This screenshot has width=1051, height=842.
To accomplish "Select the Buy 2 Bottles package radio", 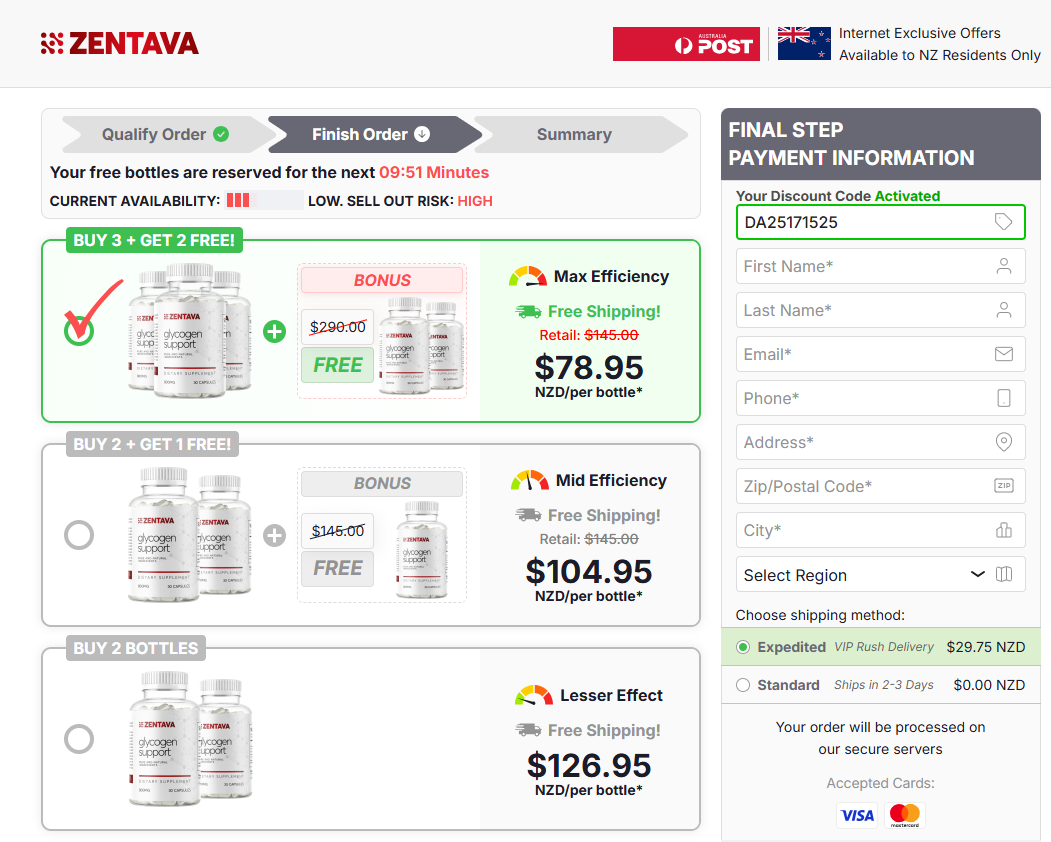I will click(x=79, y=739).
